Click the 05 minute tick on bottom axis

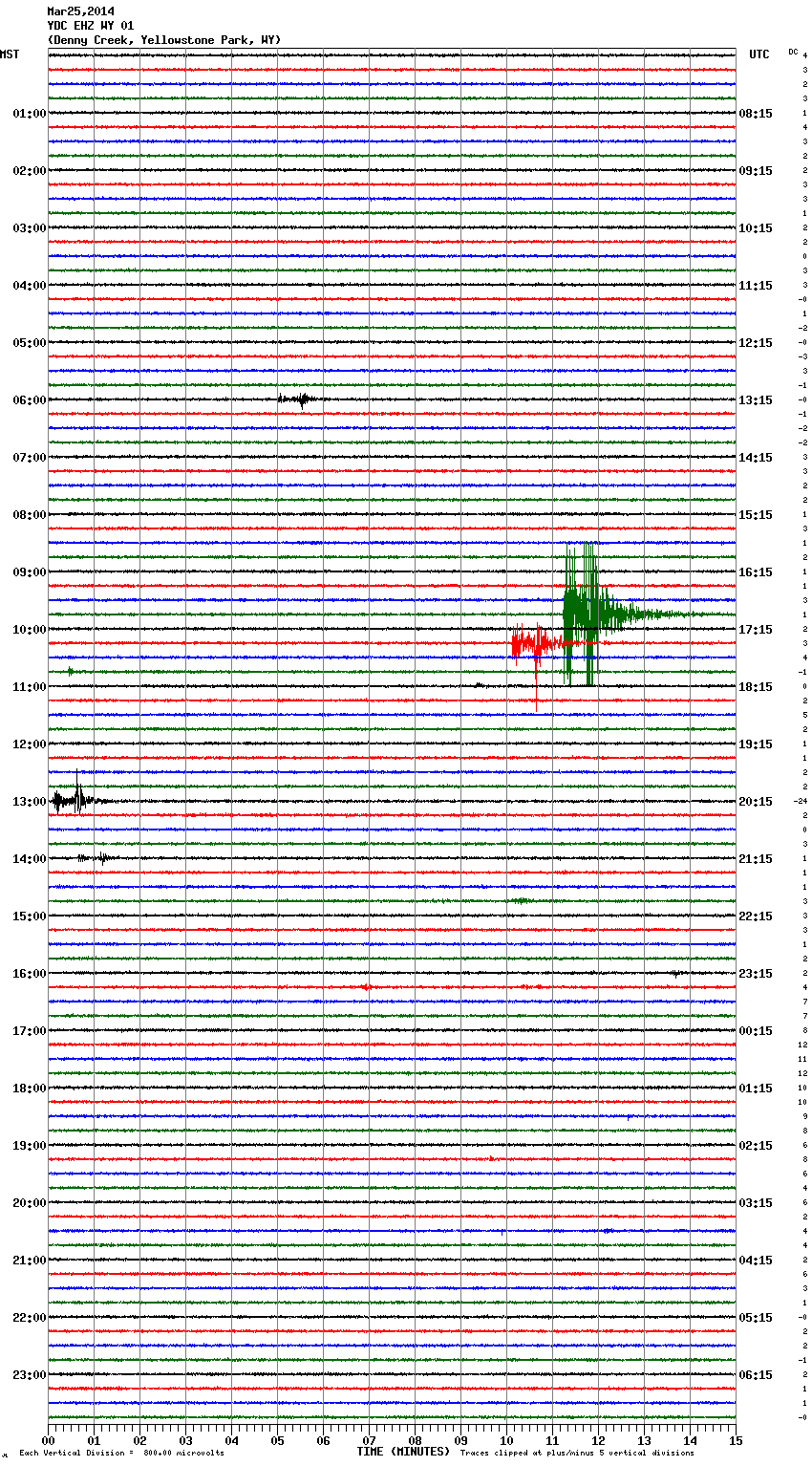tap(277, 1441)
